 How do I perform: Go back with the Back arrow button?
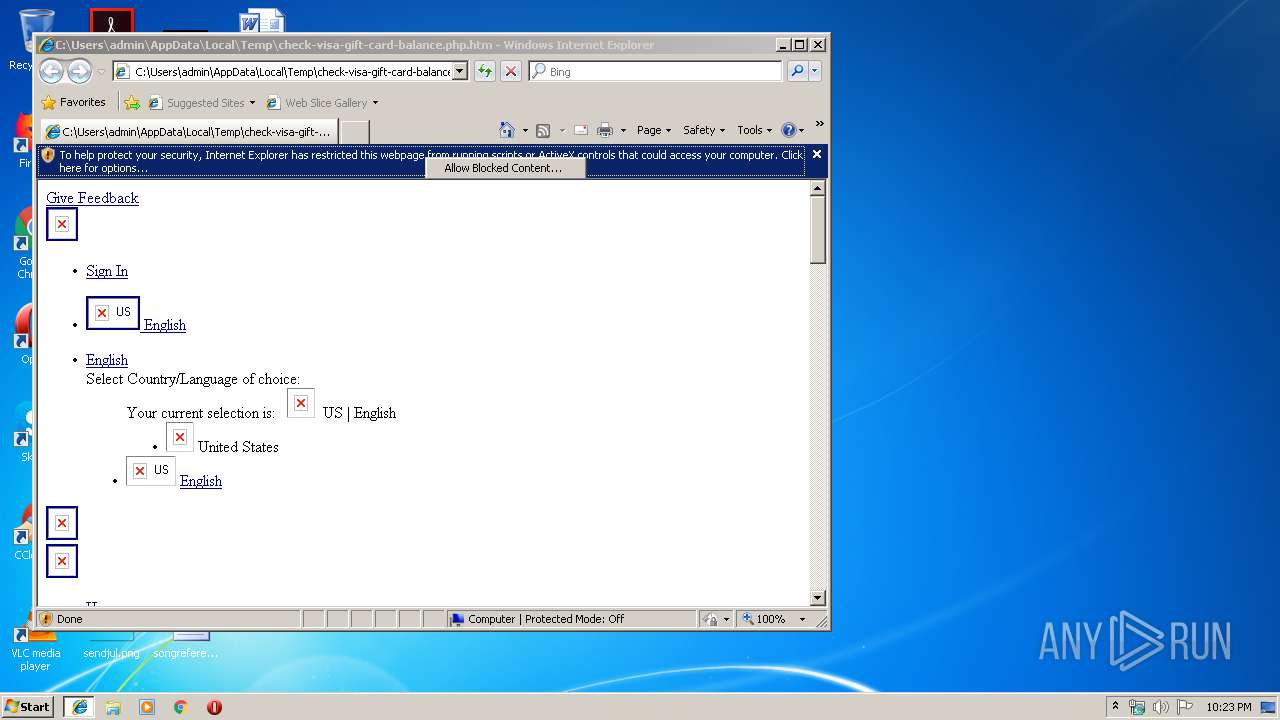(51, 71)
